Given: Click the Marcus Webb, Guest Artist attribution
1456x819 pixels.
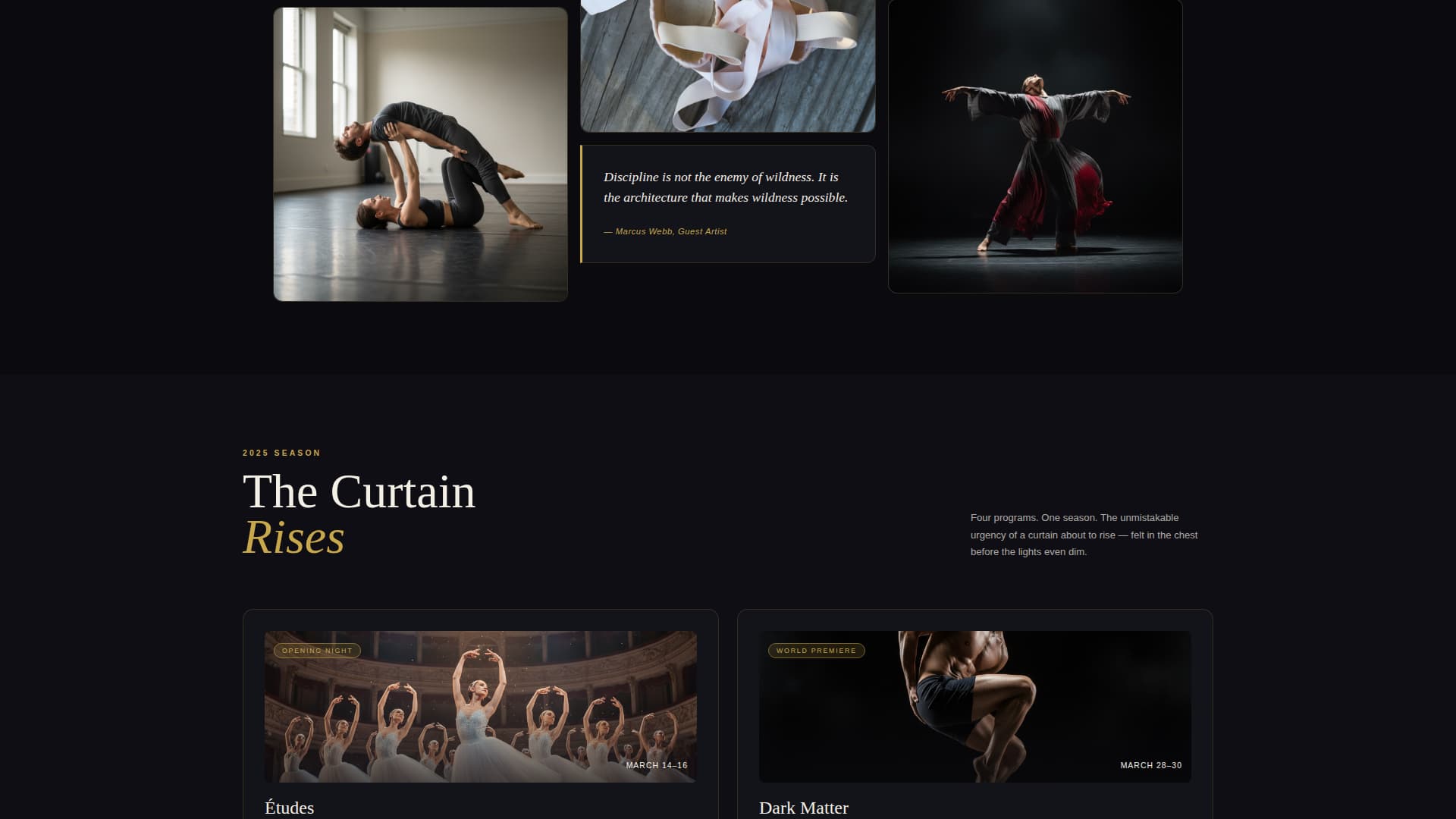Looking at the screenshot, I should tap(664, 231).
